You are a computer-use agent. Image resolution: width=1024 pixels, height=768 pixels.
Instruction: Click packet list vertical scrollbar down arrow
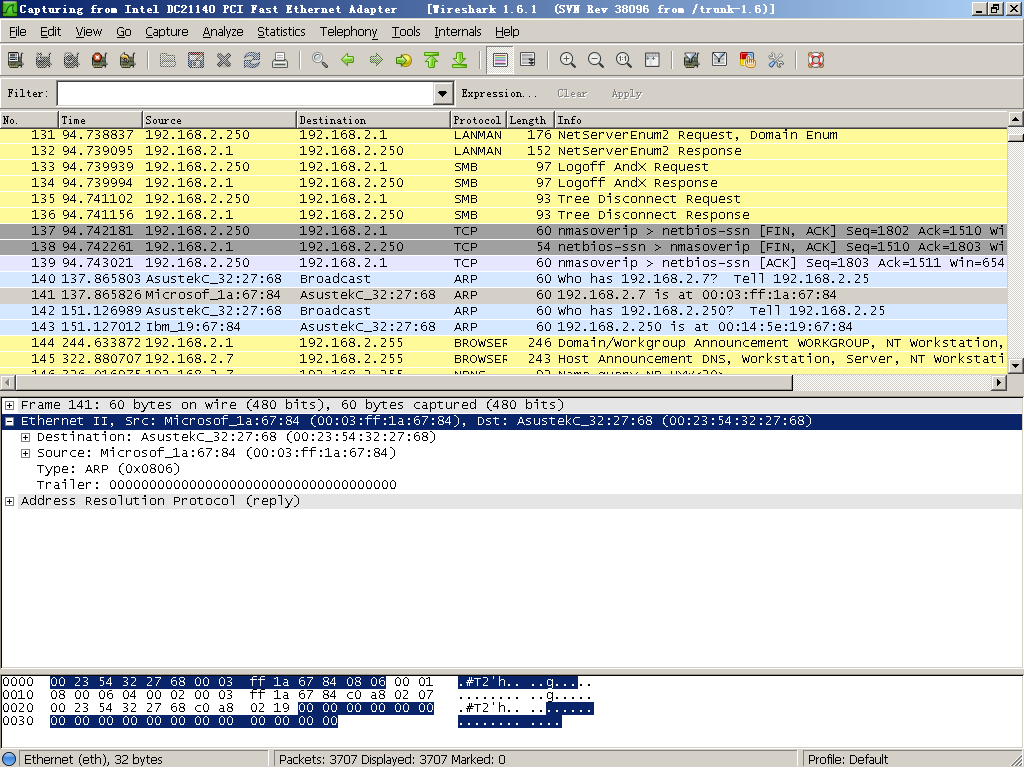pyautogui.click(x=1016, y=366)
